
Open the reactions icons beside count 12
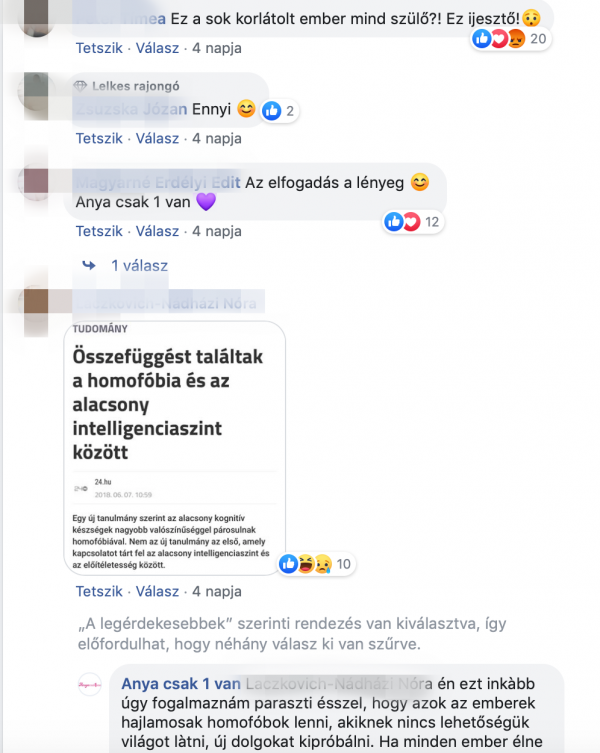(x=402, y=221)
